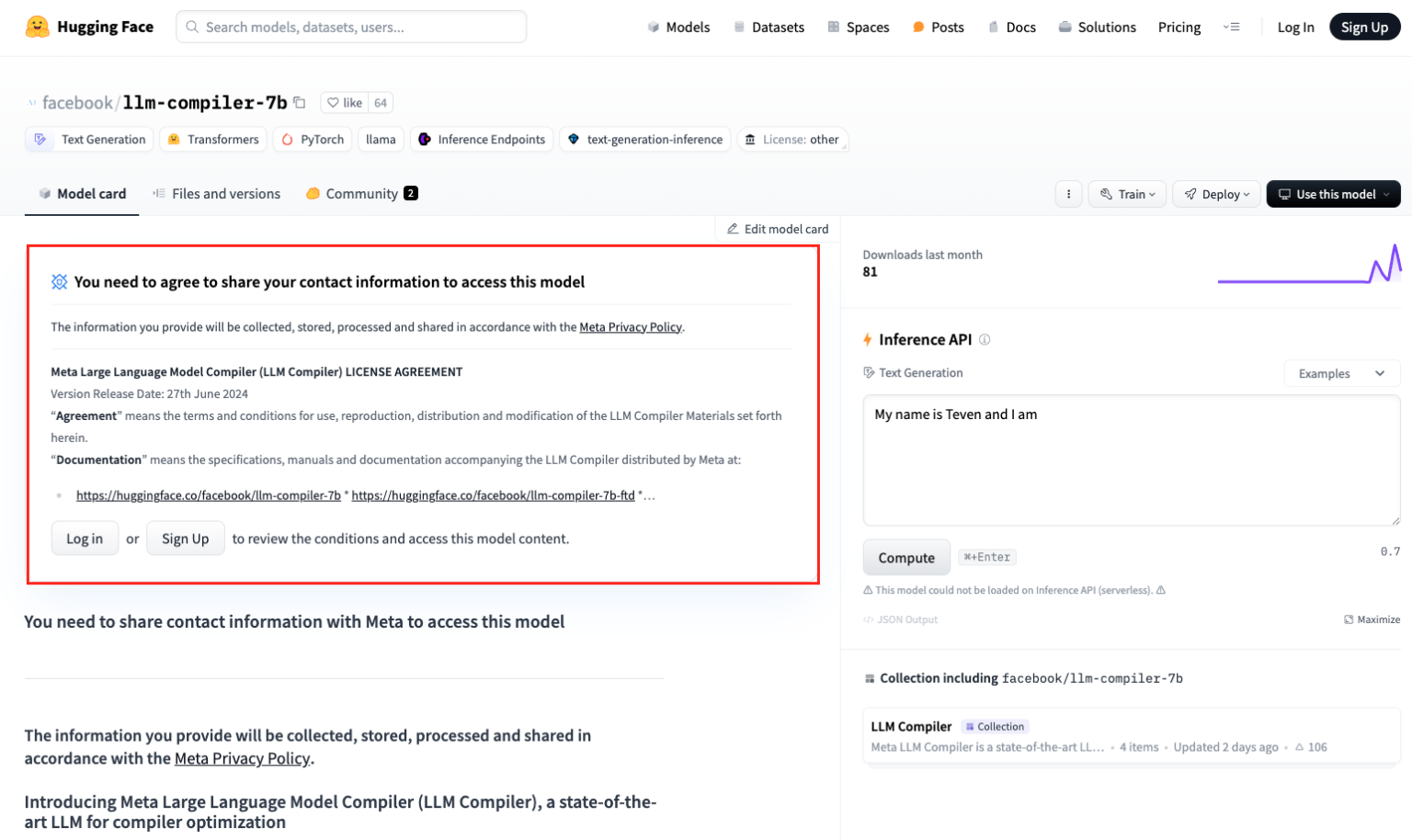Image resolution: width=1412 pixels, height=840 pixels.
Task: Click the Inference Endpoints badge
Action: (x=481, y=139)
